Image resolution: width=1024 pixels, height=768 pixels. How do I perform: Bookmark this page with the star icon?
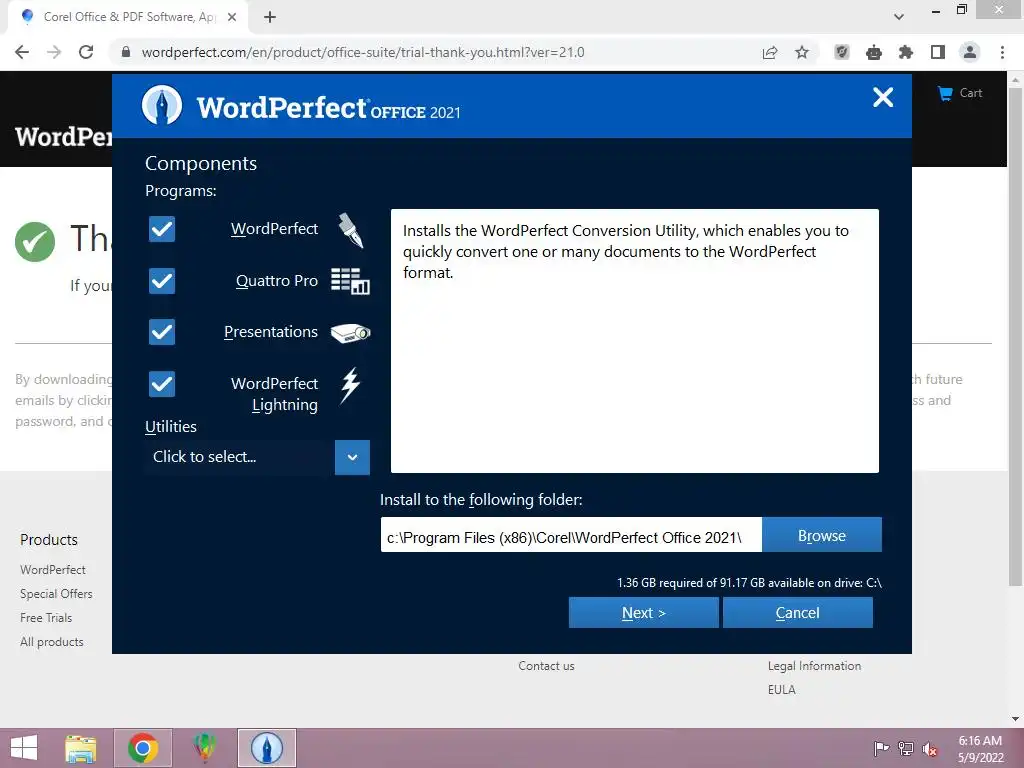802,52
